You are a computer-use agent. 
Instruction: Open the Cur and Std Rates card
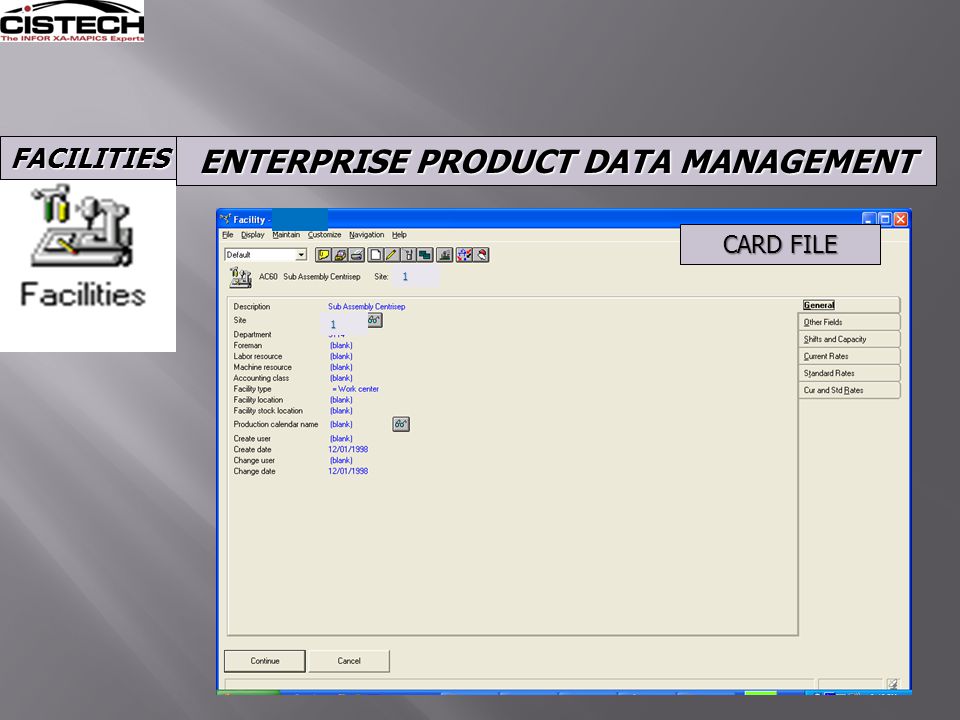point(850,390)
